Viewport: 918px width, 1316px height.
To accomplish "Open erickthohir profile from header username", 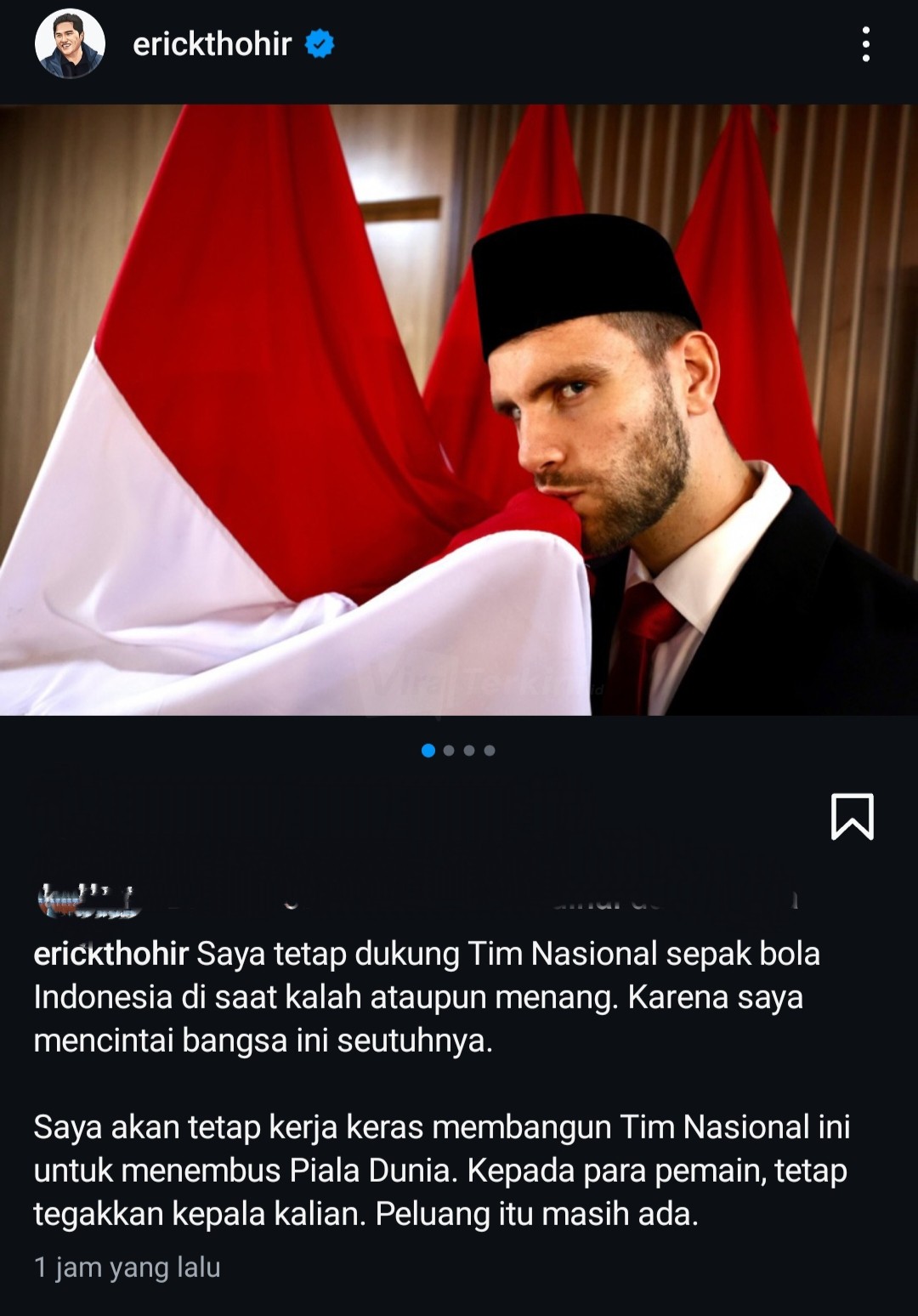I will tap(212, 44).
